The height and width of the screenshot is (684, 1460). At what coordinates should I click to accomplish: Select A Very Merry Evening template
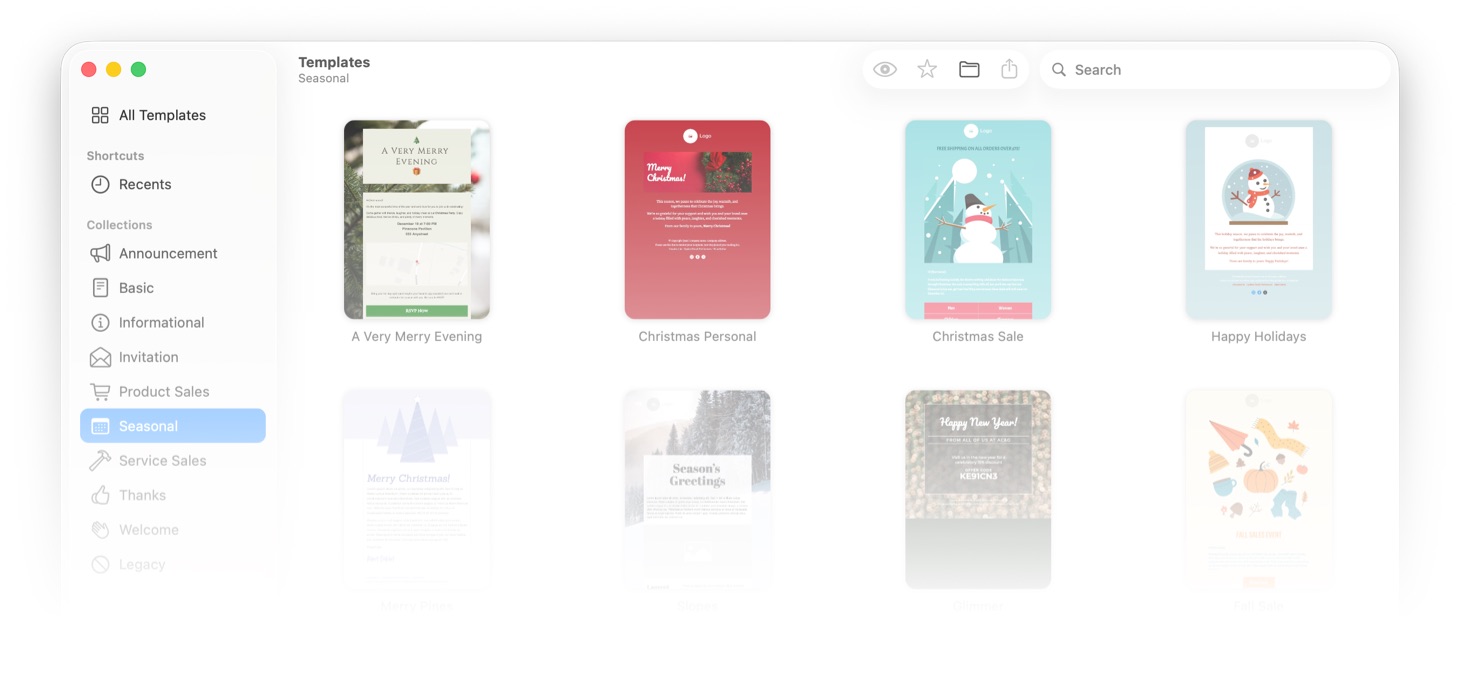[417, 220]
